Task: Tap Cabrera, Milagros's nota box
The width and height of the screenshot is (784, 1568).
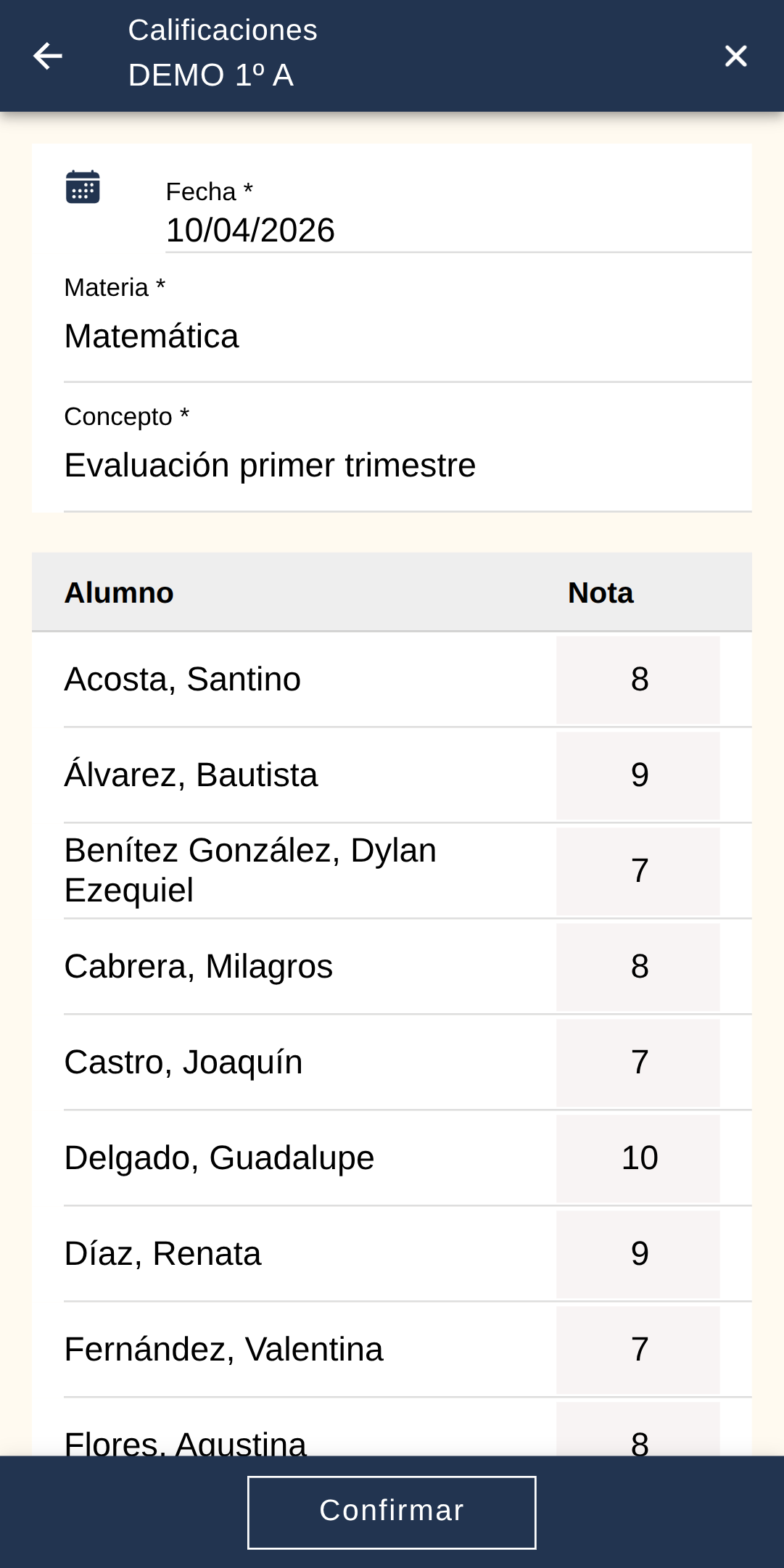Action: pos(637,966)
